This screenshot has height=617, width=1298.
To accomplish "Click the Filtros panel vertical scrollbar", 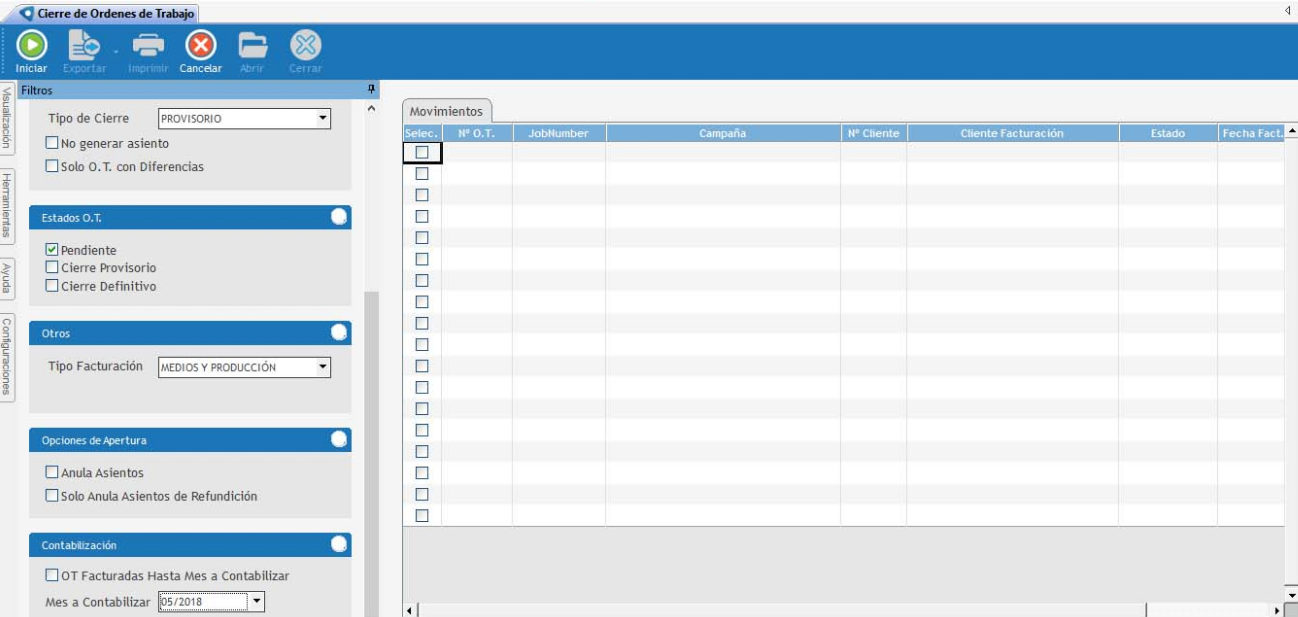I will click(372, 450).
